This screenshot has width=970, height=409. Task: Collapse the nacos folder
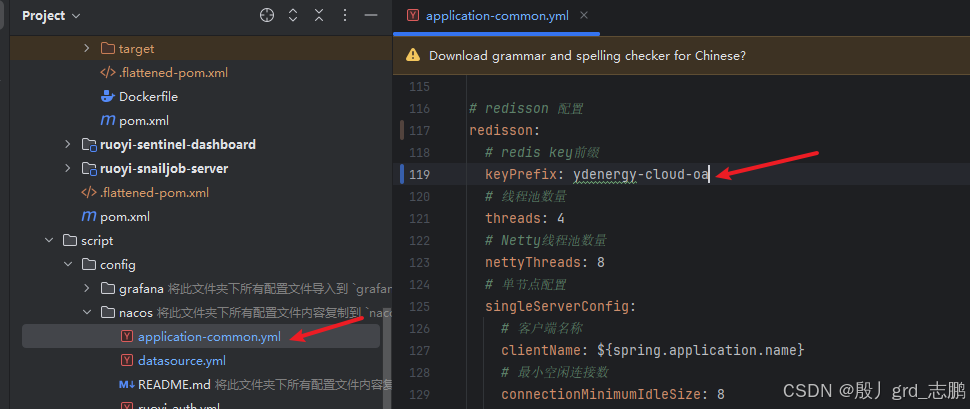point(87,313)
